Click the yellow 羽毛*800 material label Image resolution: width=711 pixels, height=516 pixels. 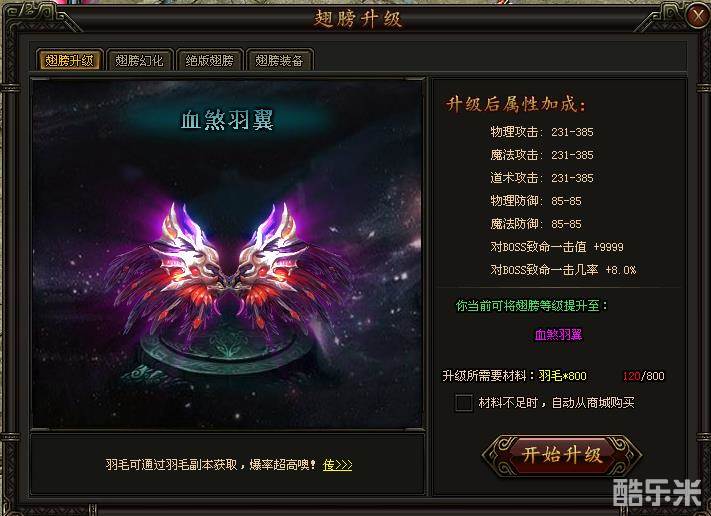point(562,376)
